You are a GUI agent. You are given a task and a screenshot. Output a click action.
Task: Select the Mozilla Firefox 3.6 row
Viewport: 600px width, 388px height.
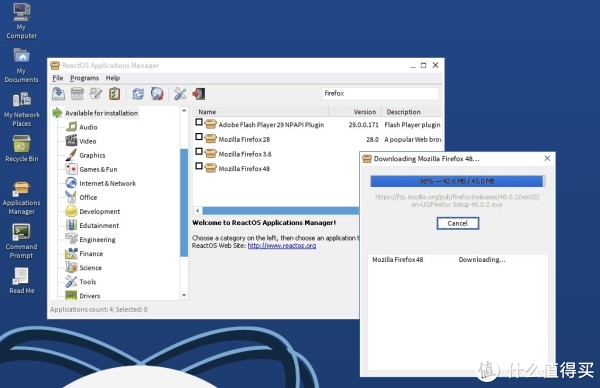[276, 154]
